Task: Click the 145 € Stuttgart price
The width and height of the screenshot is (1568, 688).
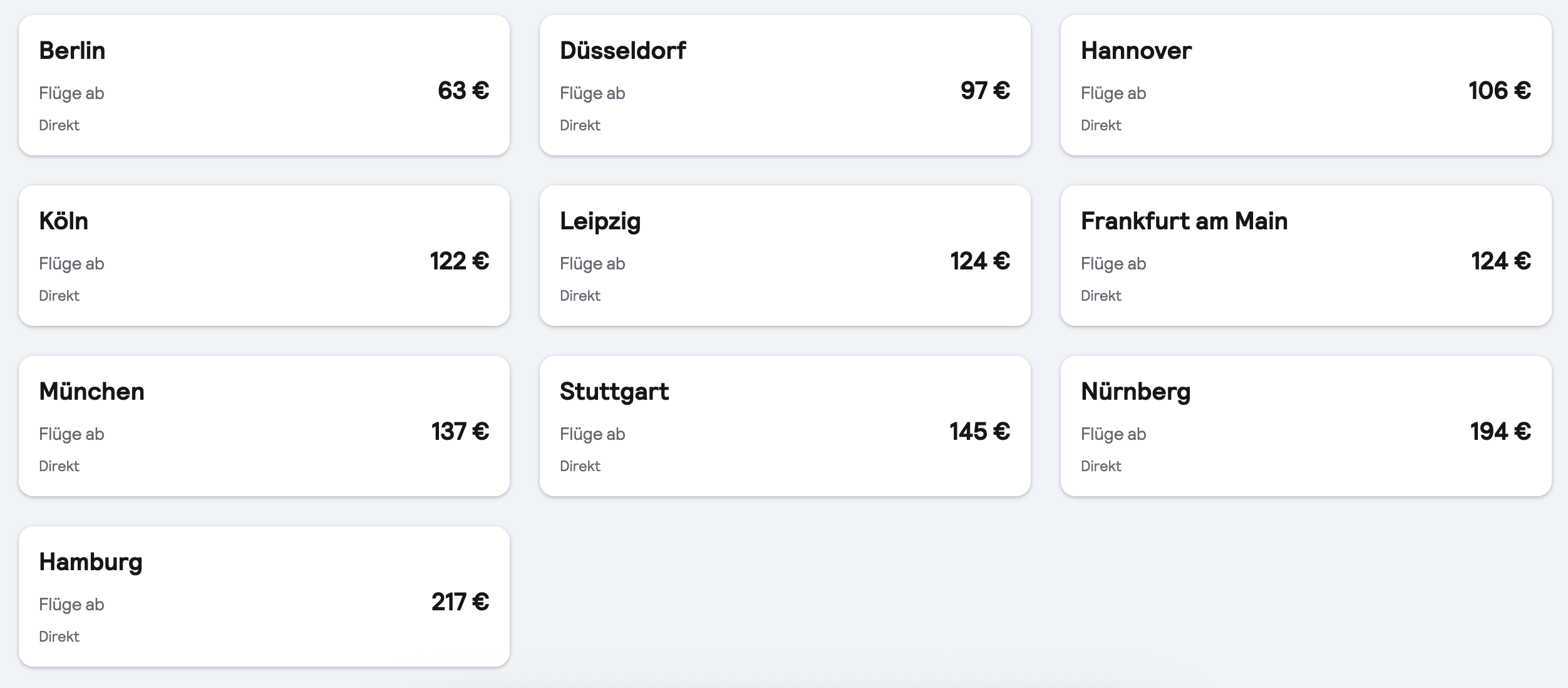Action: (979, 432)
